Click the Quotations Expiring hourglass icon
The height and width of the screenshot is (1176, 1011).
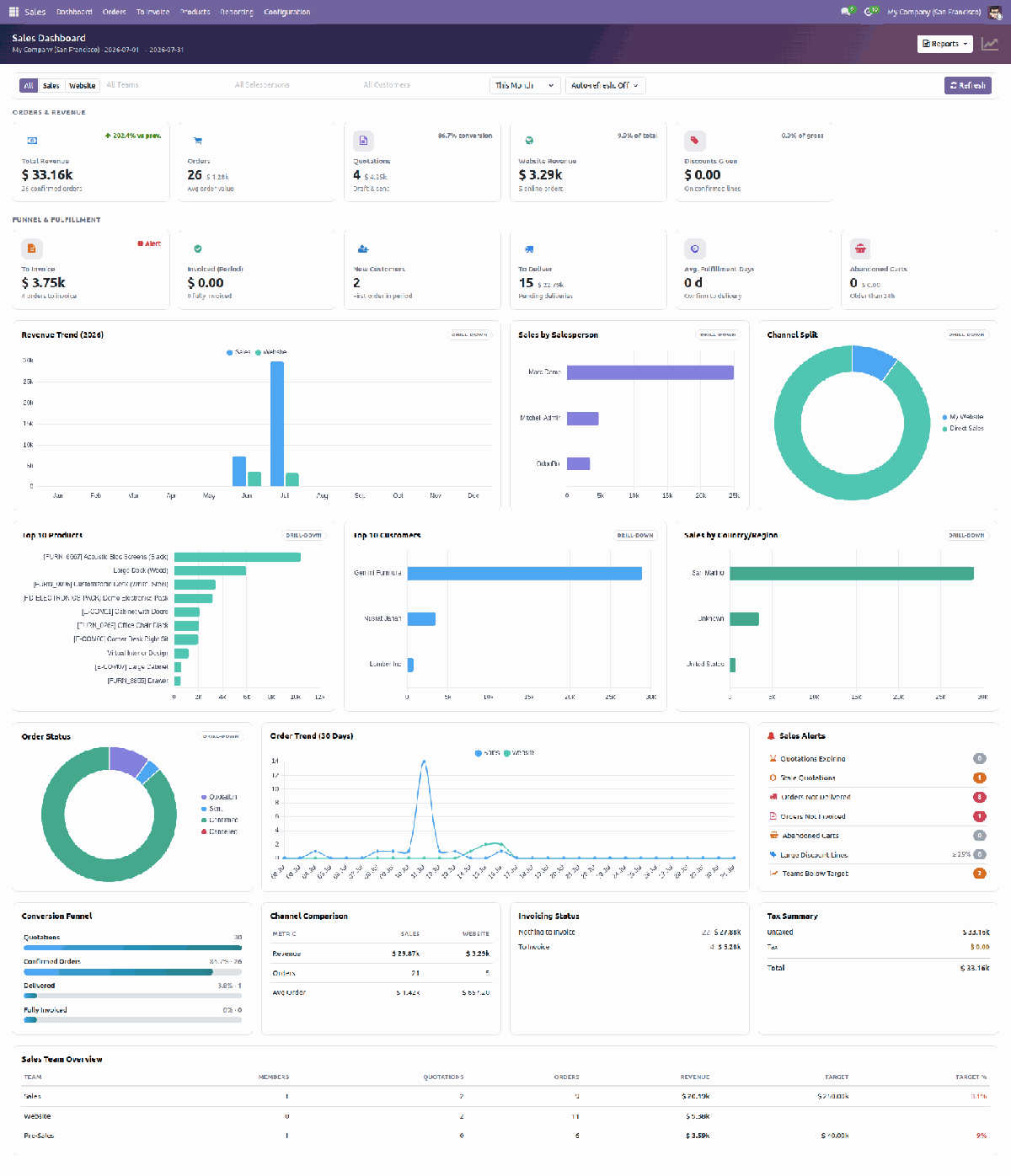coord(773,758)
